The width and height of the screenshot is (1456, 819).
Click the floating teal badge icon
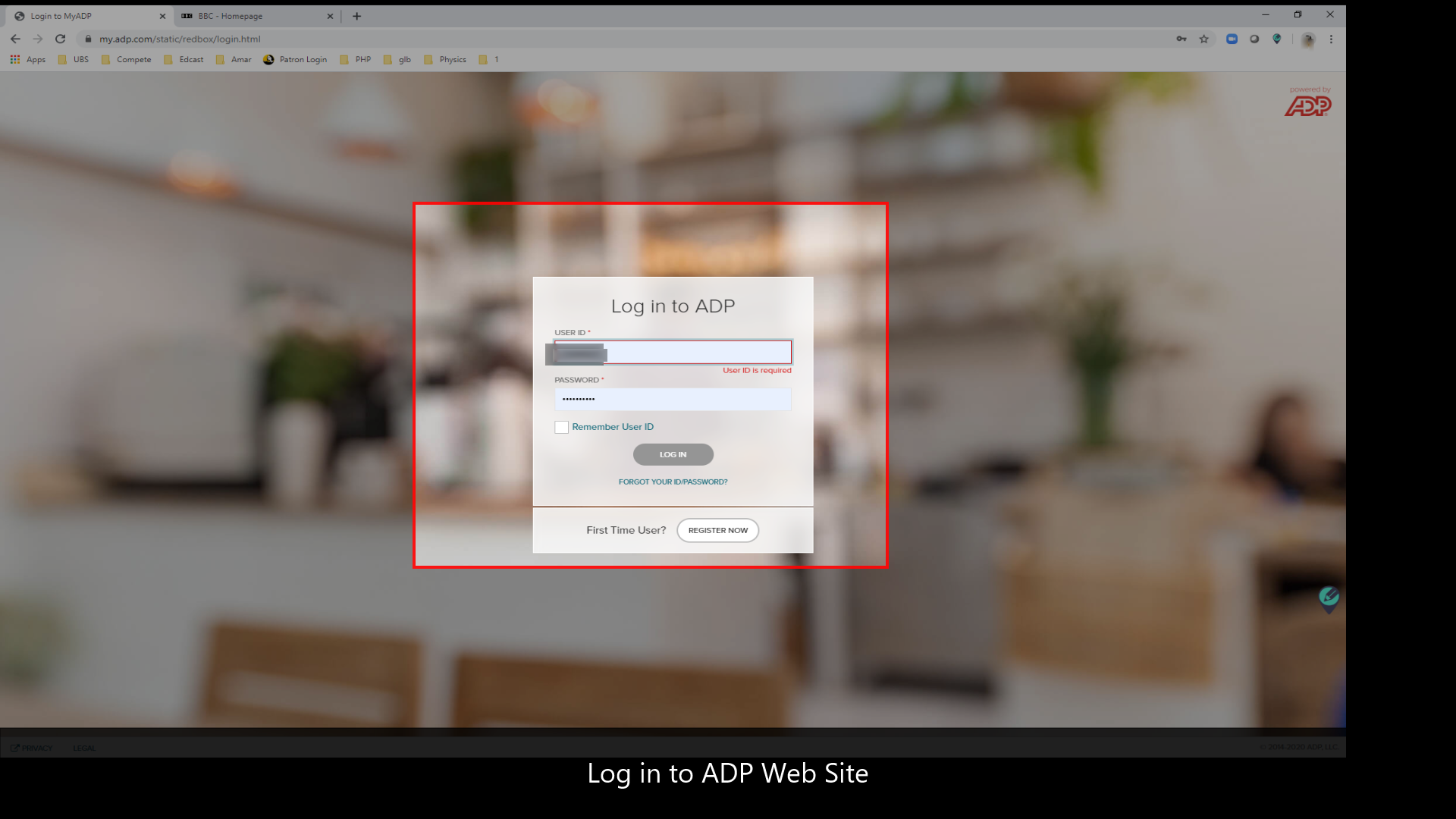(x=1329, y=599)
